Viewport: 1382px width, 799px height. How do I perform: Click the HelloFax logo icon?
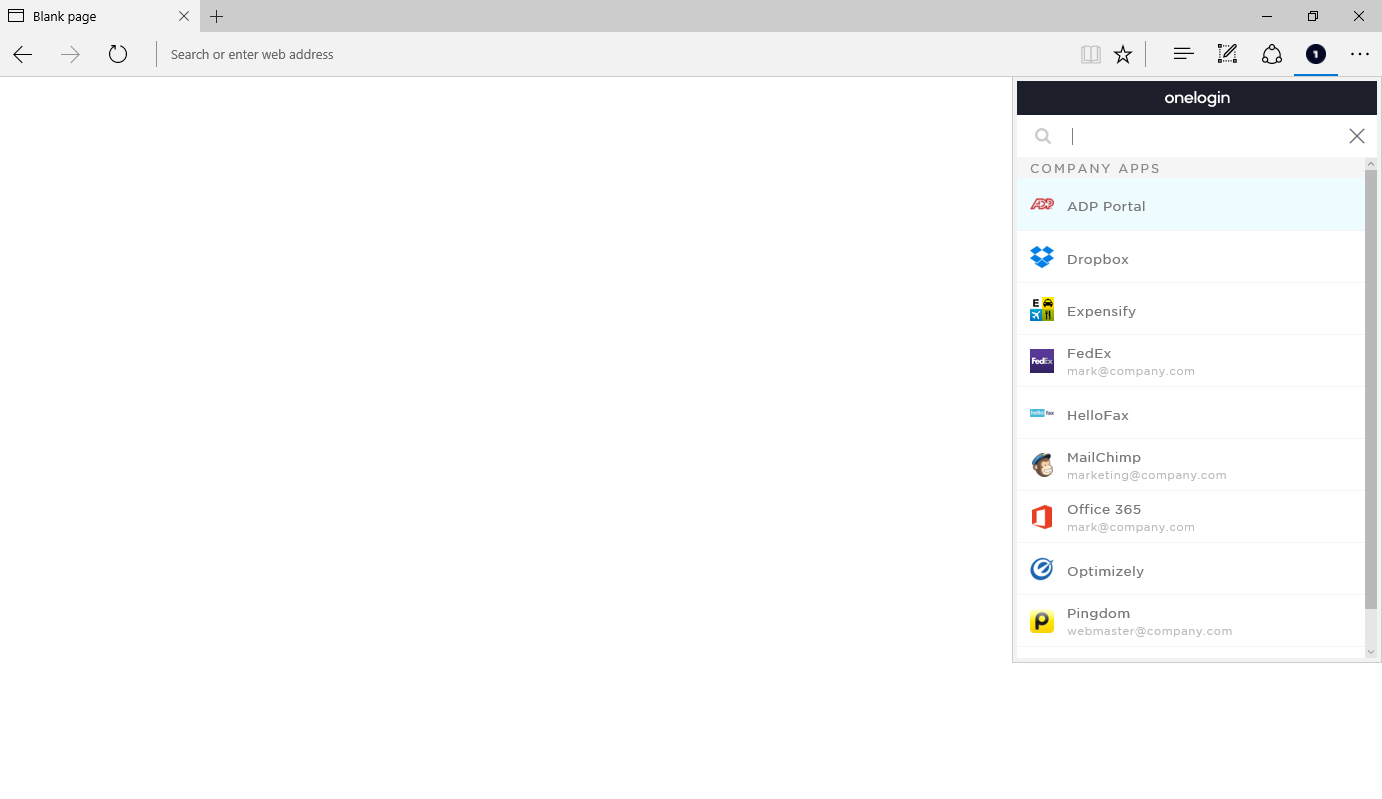pyautogui.click(x=1042, y=413)
